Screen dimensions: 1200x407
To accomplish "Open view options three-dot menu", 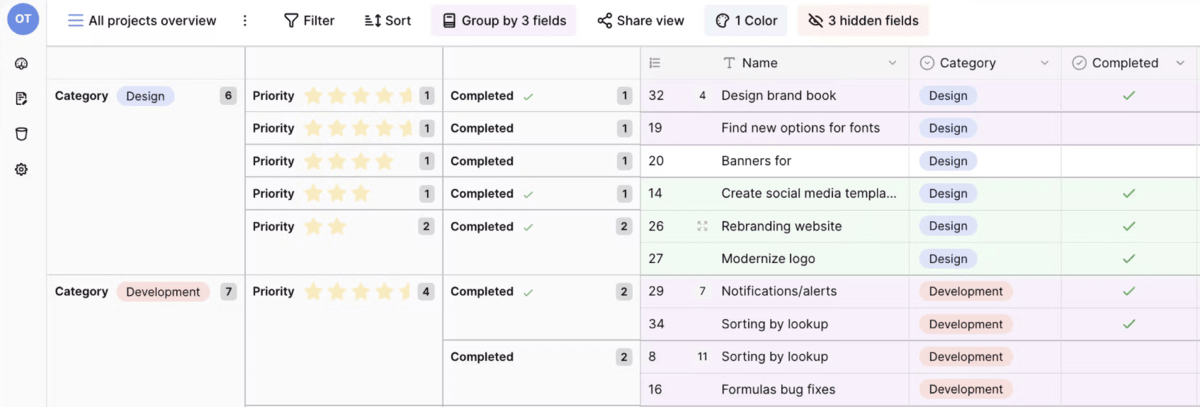I will click(x=245, y=21).
